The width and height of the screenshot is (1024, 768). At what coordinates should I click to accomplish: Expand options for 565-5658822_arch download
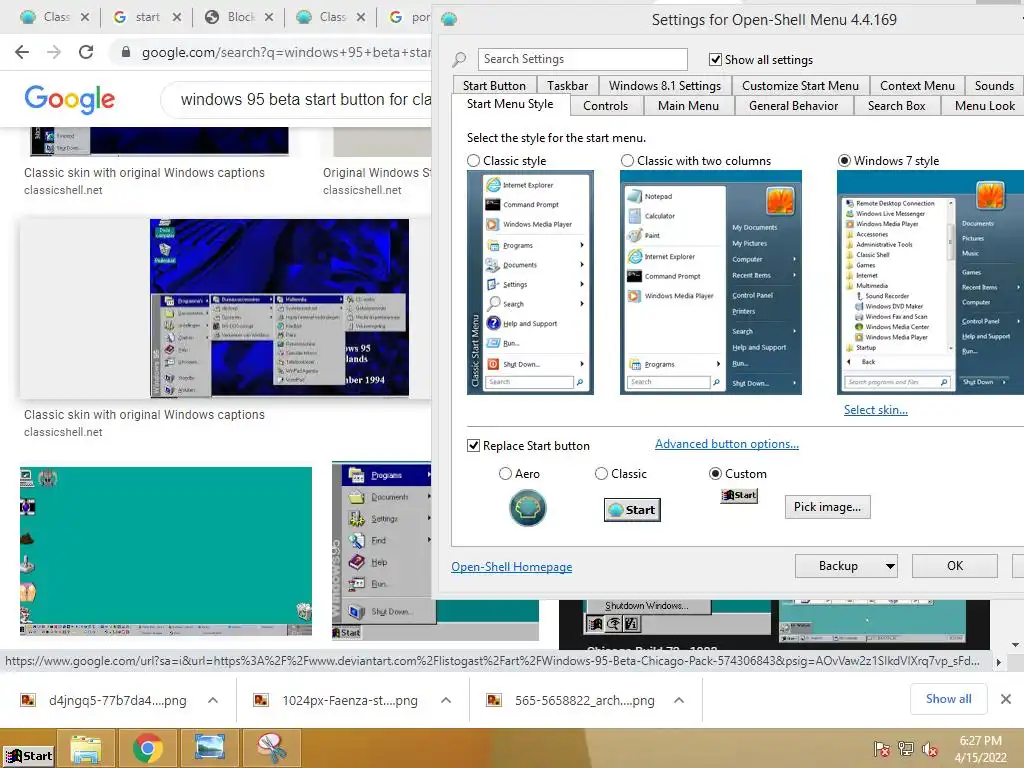679,700
